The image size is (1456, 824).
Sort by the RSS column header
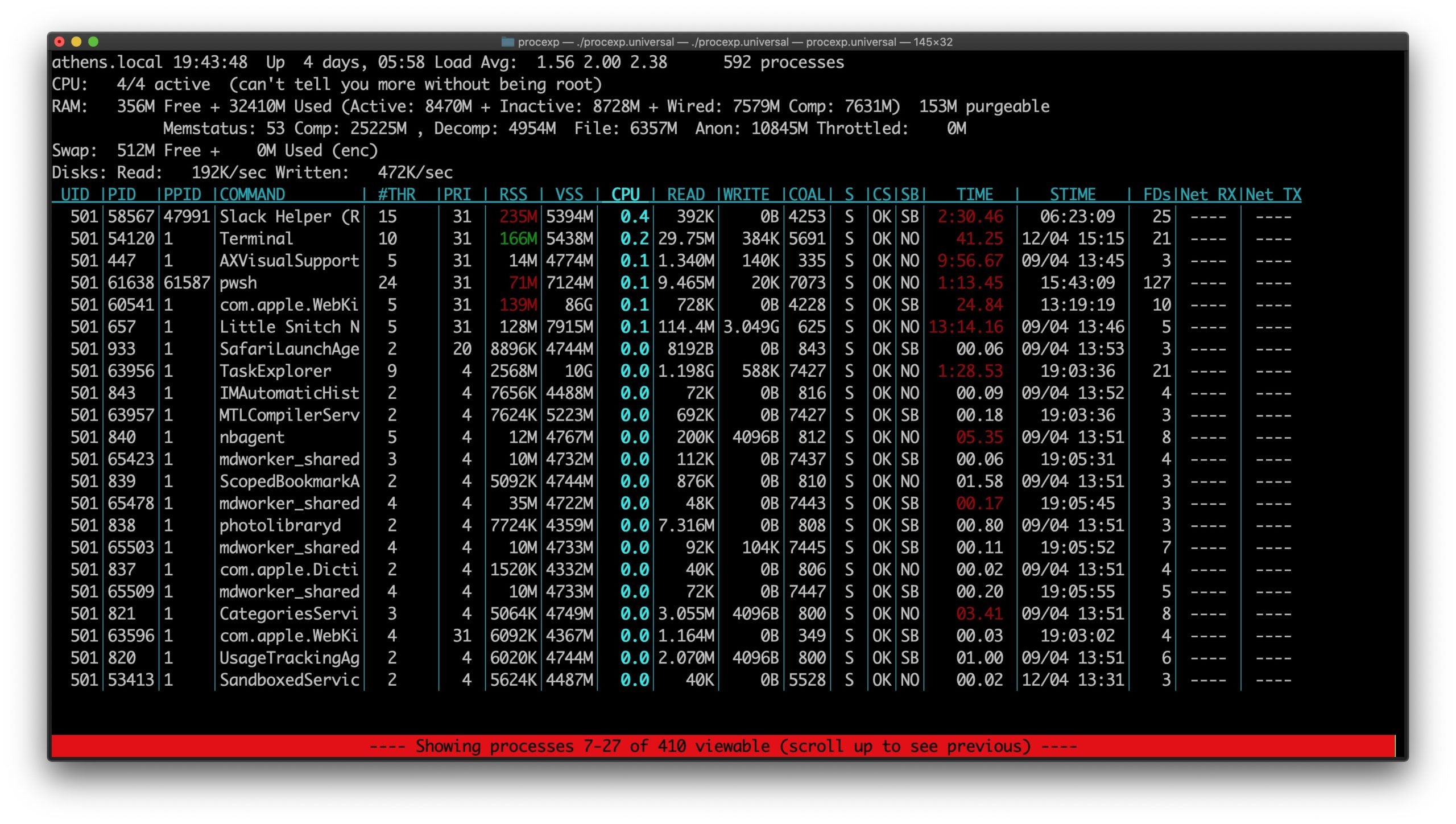pos(513,195)
